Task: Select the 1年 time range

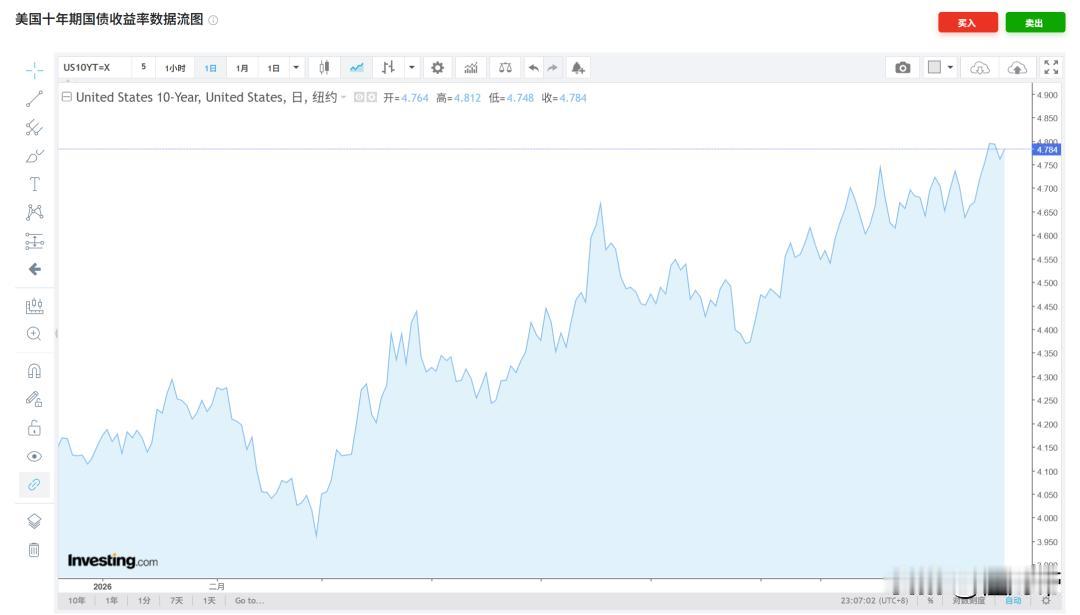Action: 111,601
